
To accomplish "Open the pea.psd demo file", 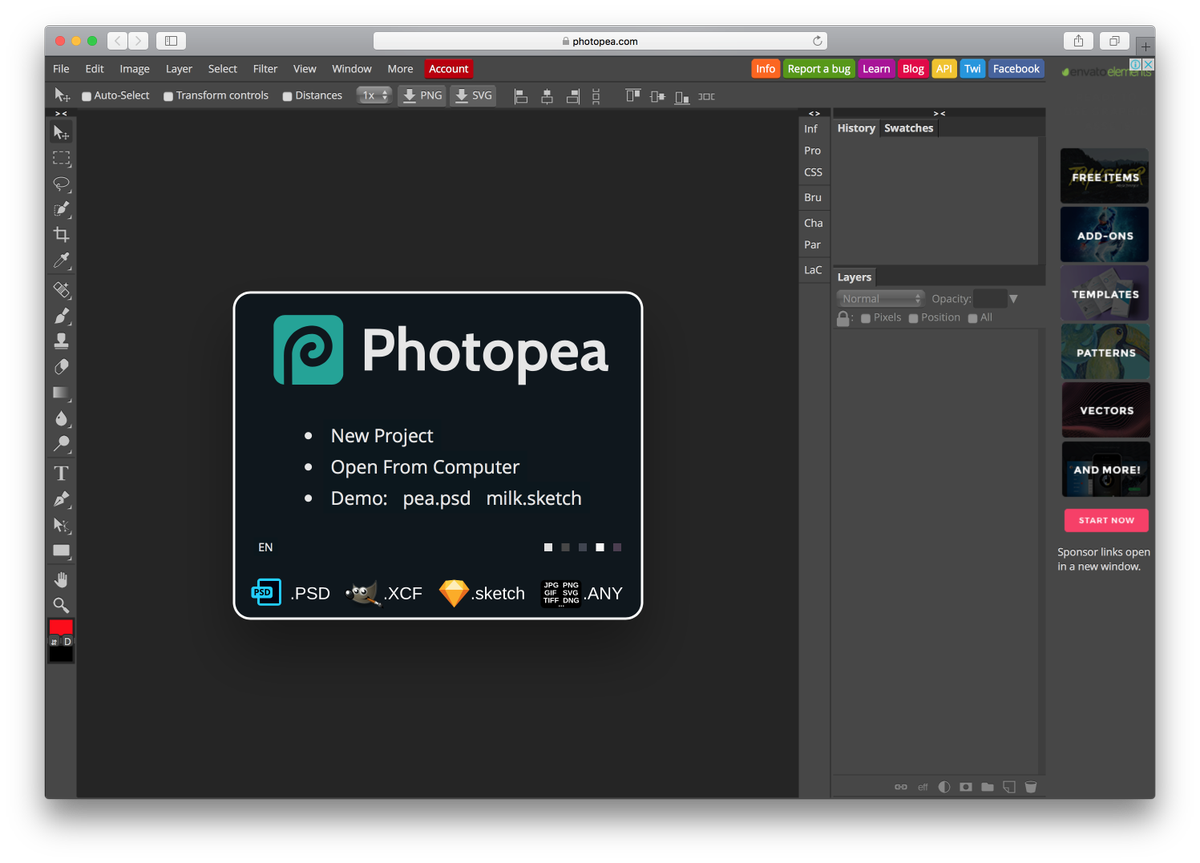I will 437,498.
